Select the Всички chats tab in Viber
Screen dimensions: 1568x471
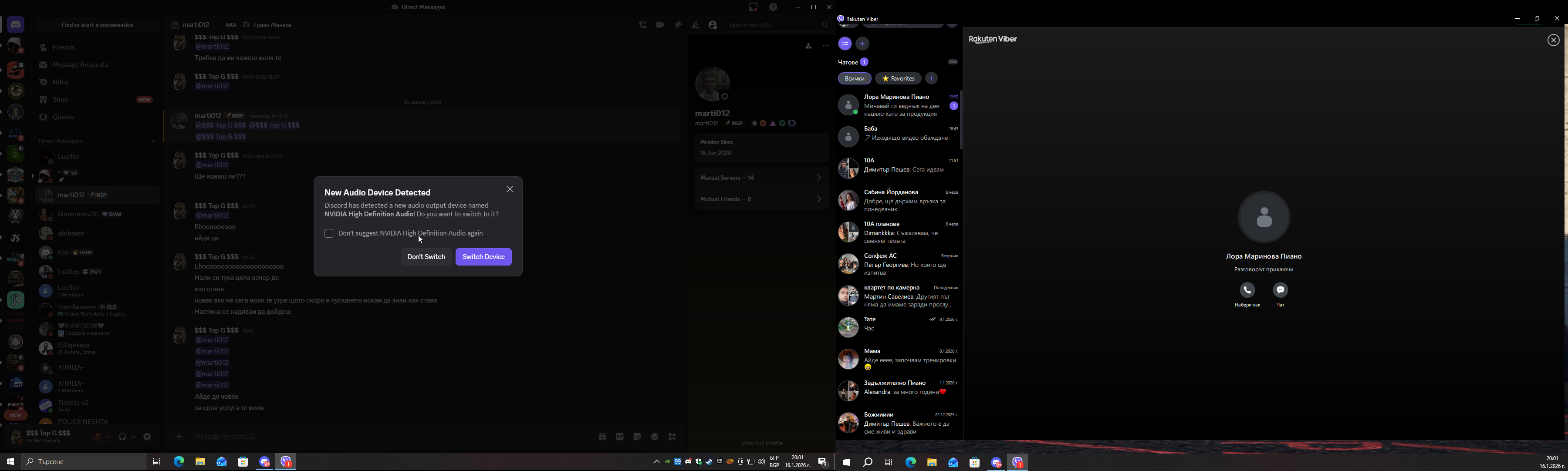854,78
